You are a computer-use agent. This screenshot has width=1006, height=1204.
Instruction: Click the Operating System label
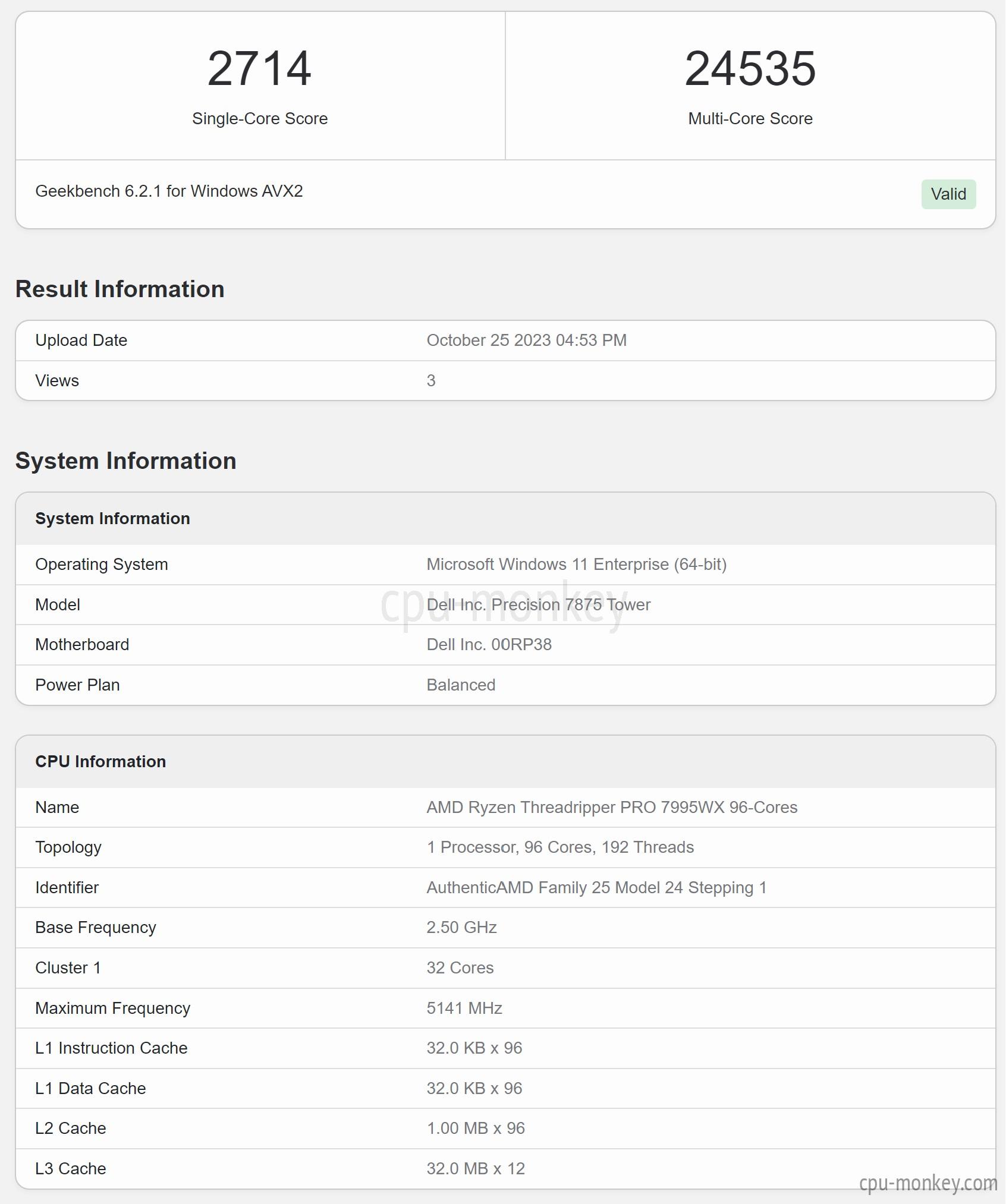pyautogui.click(x=102, y=565)
